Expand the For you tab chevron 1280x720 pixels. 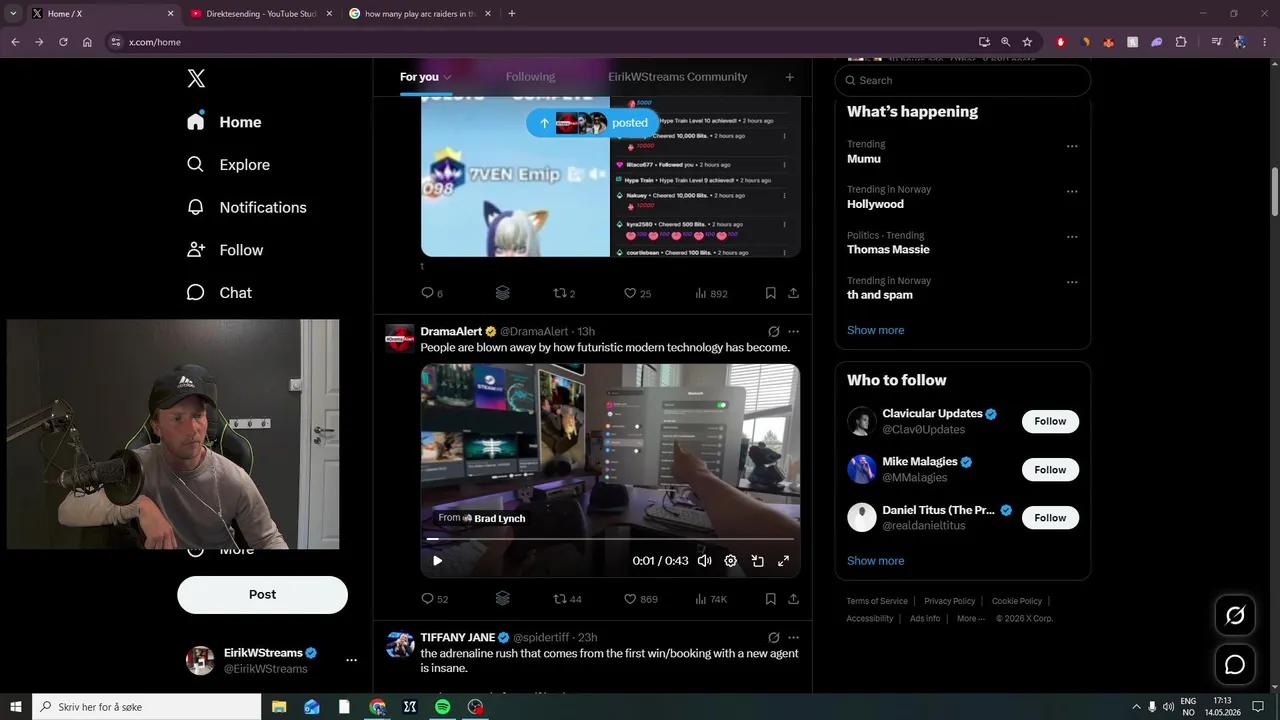pos(448,78)
